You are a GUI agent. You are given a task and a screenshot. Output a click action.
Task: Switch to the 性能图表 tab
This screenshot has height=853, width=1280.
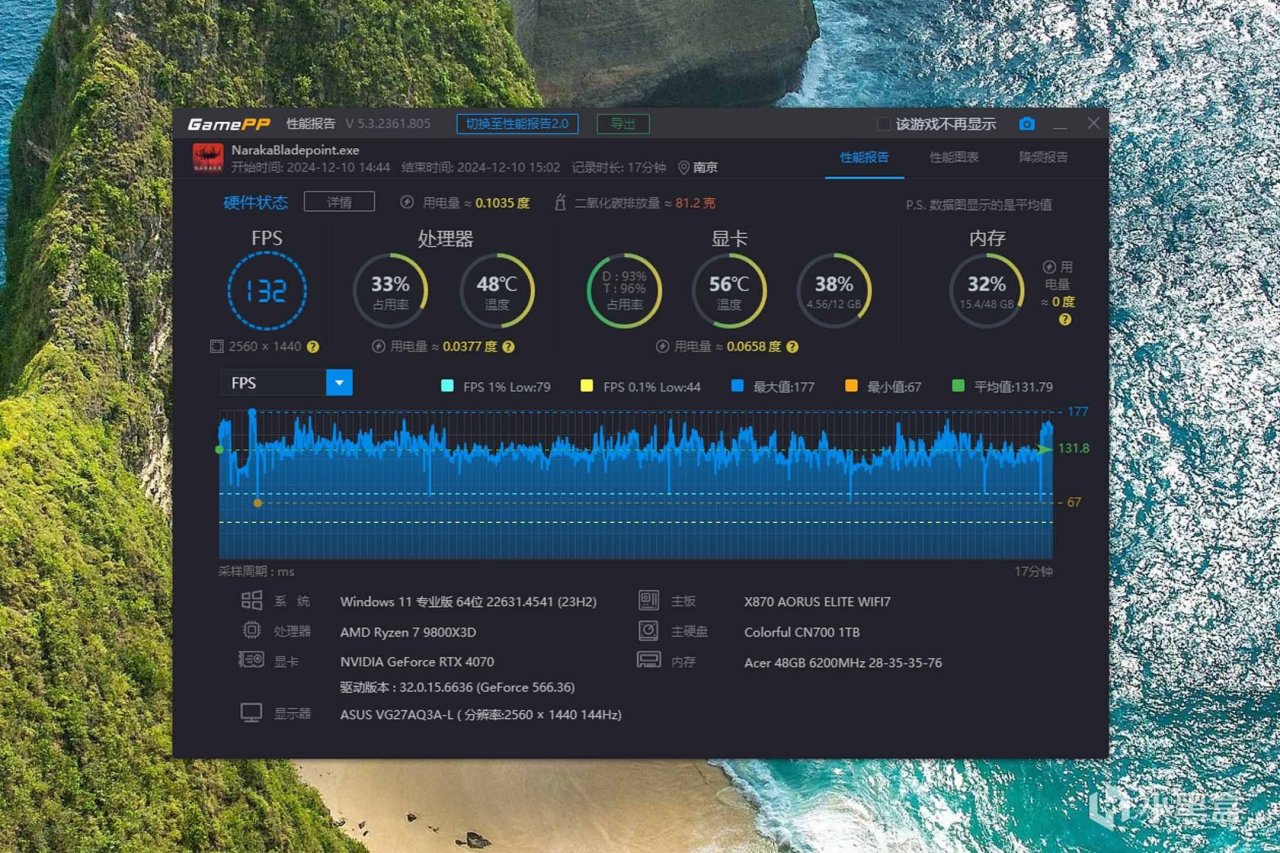[x=954, y=158]
